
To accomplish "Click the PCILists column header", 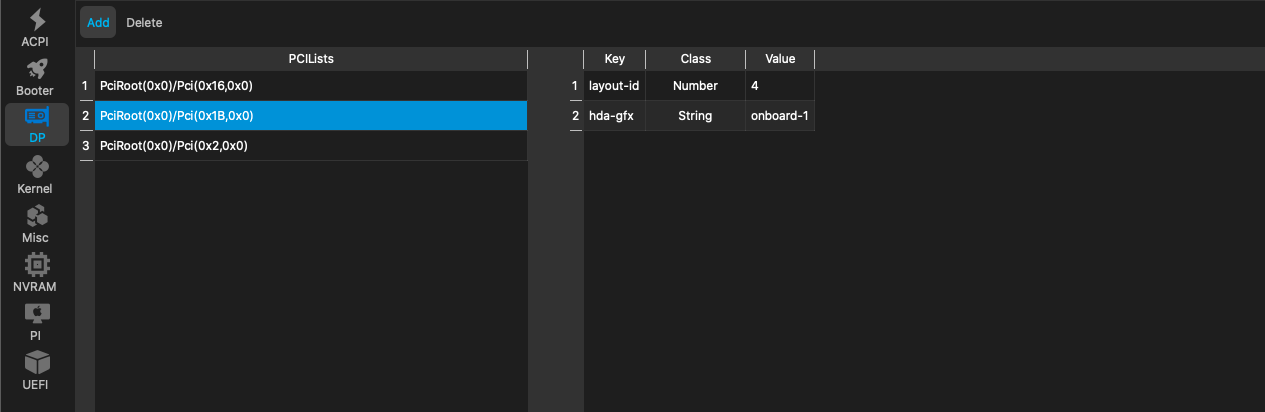I will coord(310,59).
